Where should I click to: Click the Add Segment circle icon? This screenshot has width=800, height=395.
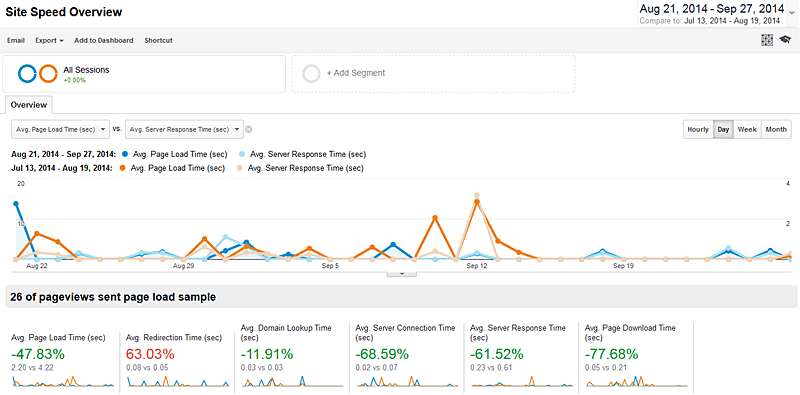(x=311, y=73)
